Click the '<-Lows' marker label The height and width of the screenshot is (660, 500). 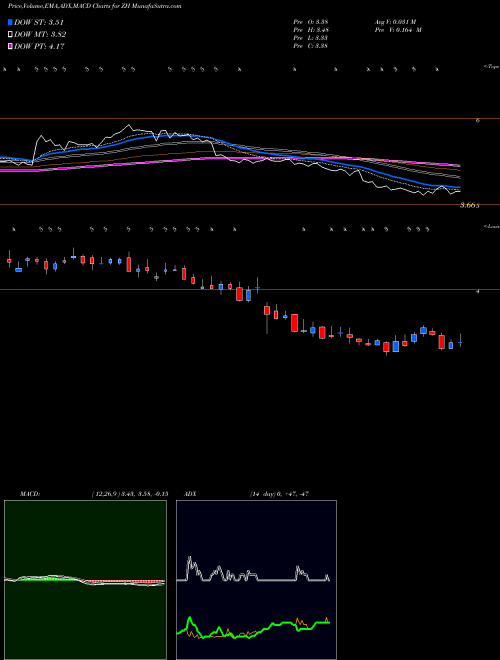(x=491, y=226)
